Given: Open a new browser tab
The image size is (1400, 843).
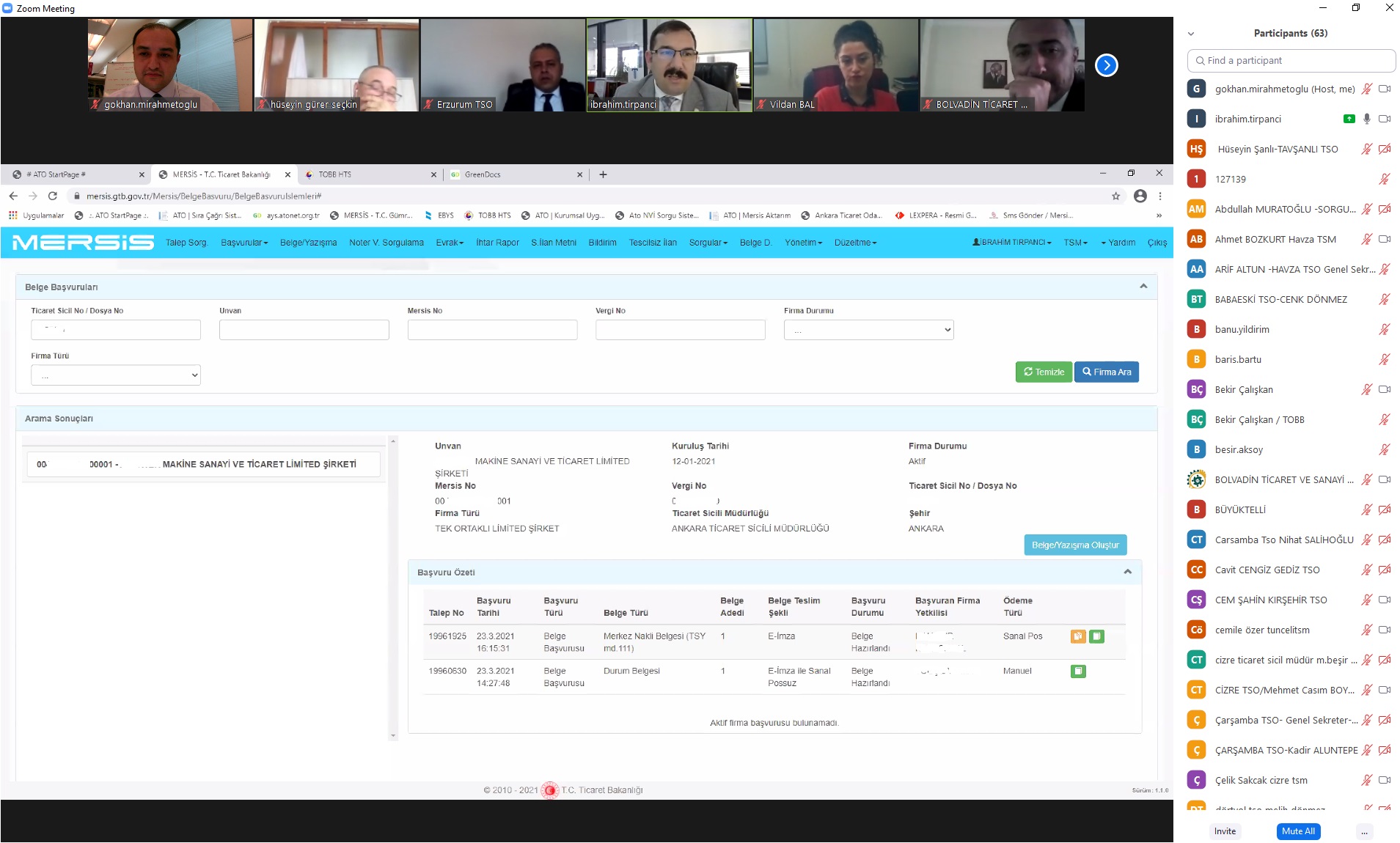Looking at the screenshot, I should [x=603, y=174].
